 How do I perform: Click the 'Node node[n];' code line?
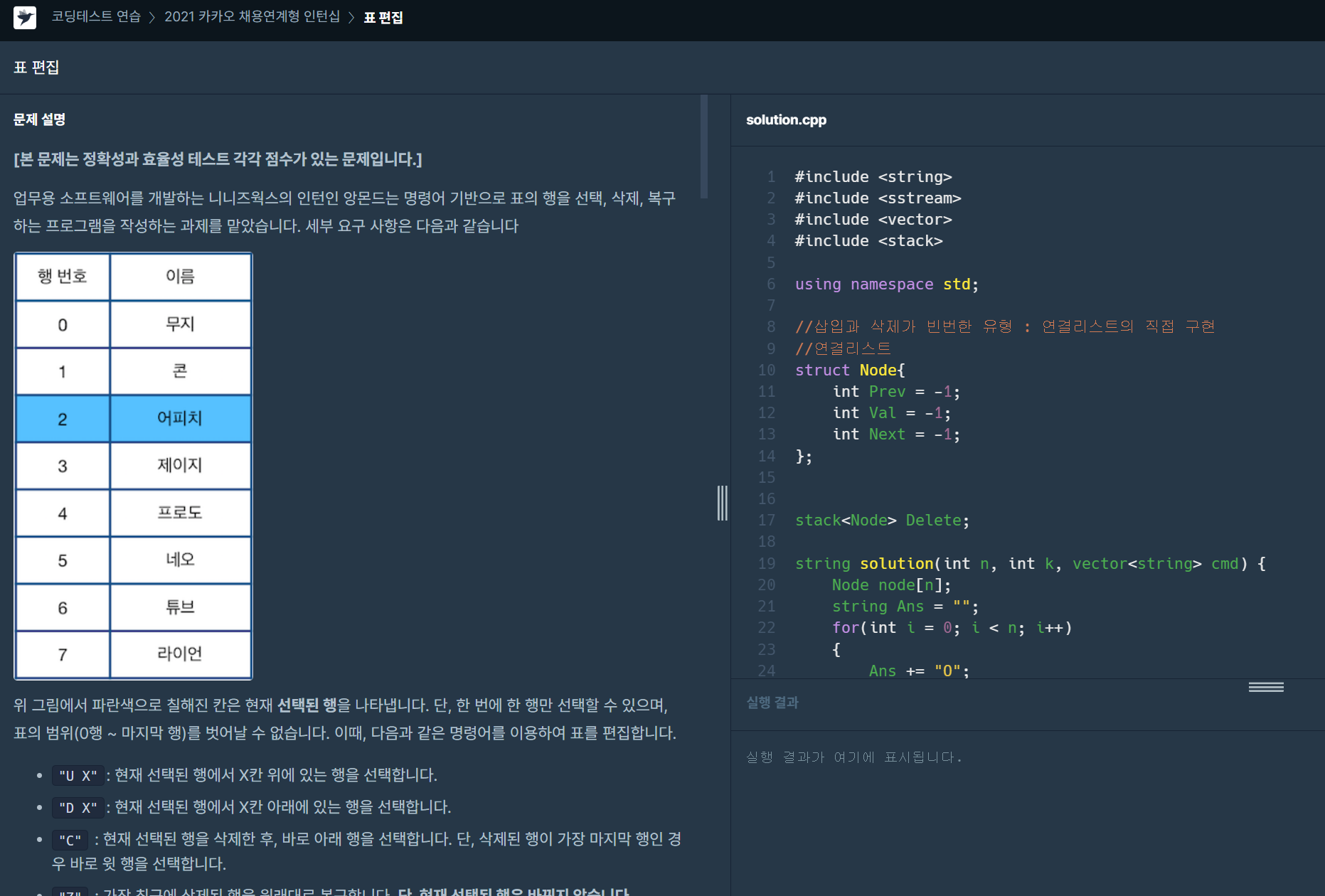(x=891, y=585)
